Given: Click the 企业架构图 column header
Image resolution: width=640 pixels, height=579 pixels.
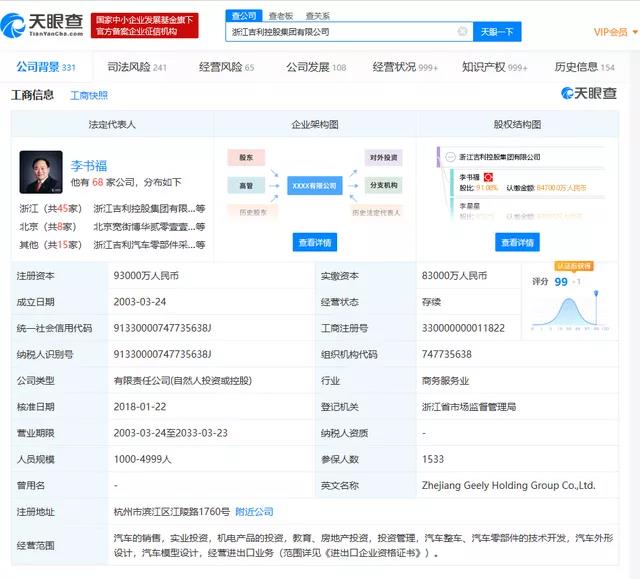Looking at the screenshot, I should point(315,124).
